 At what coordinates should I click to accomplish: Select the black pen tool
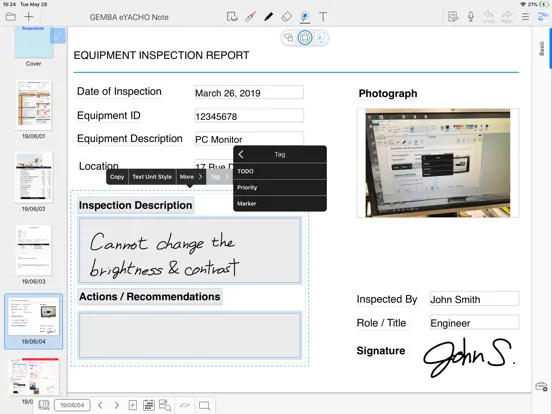coord(269,17)
